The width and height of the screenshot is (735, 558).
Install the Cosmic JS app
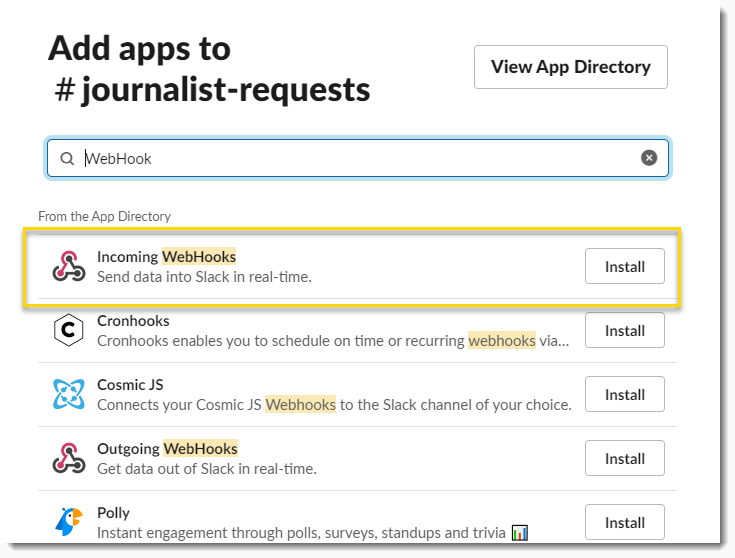(x=624, y=394)
